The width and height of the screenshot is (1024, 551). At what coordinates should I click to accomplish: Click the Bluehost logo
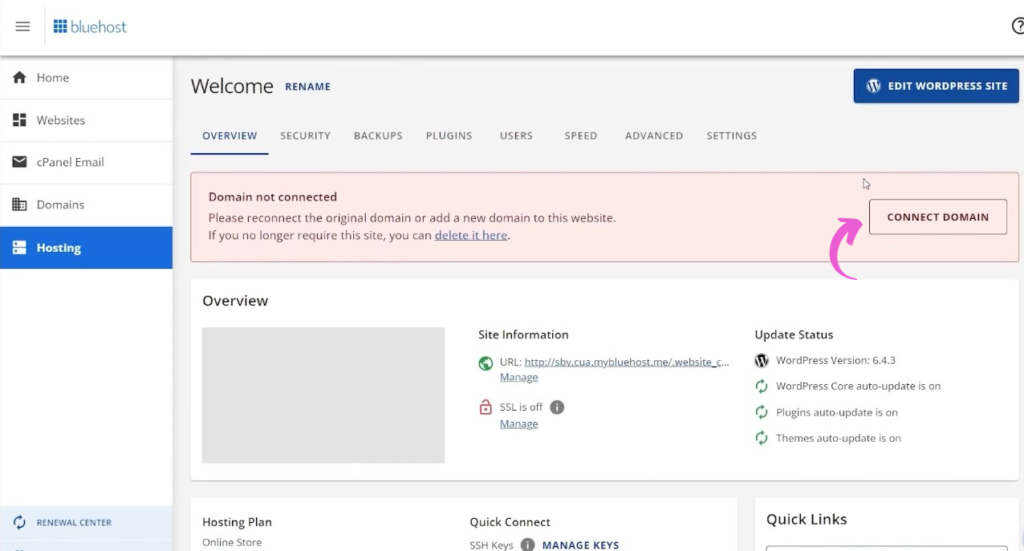[90, 27]
